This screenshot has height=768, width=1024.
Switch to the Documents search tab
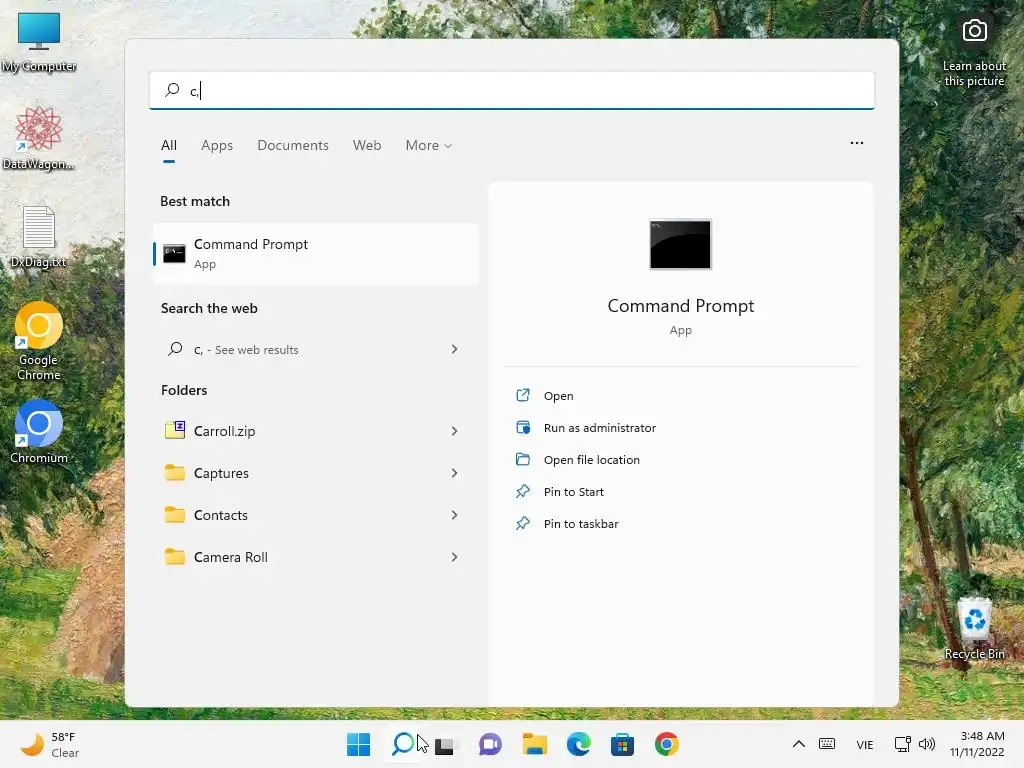(293, 145)
